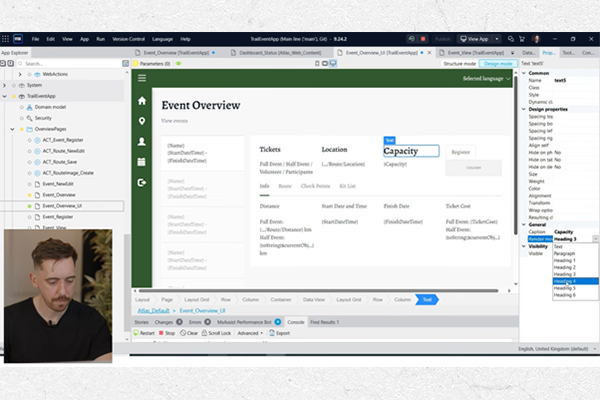Clear the console output
Screen dimensions: 600x400
[x=189, y=333]
